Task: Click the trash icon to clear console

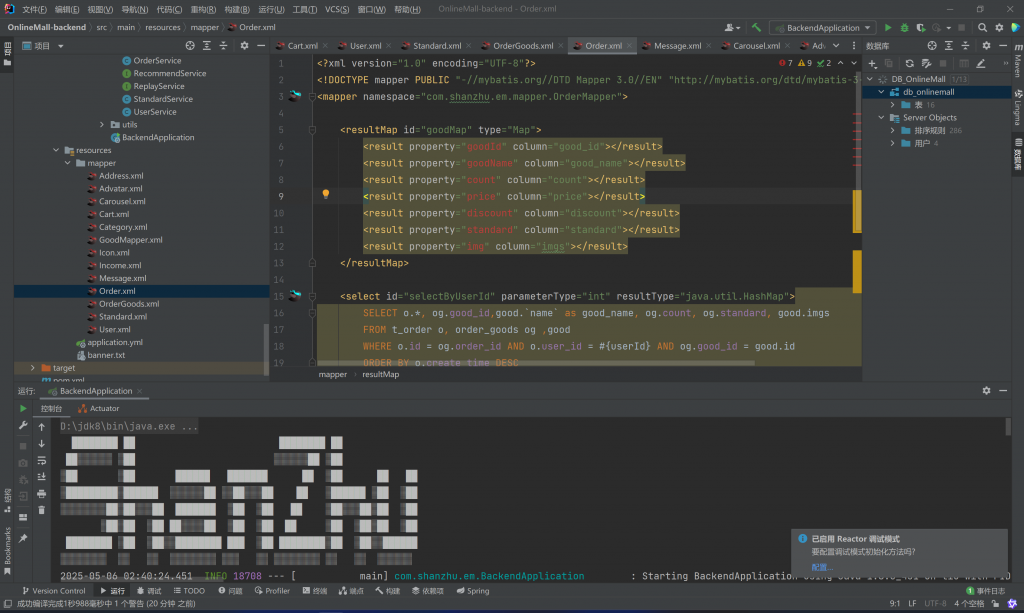Action: pos(41,510)
